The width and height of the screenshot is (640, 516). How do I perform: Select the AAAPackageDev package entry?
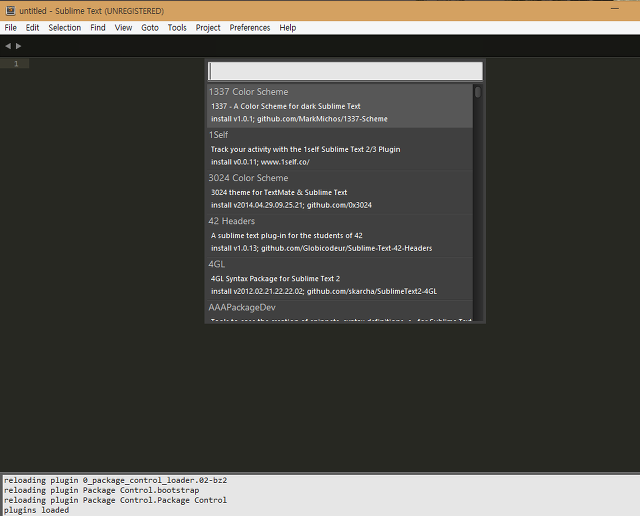point(340,311)
